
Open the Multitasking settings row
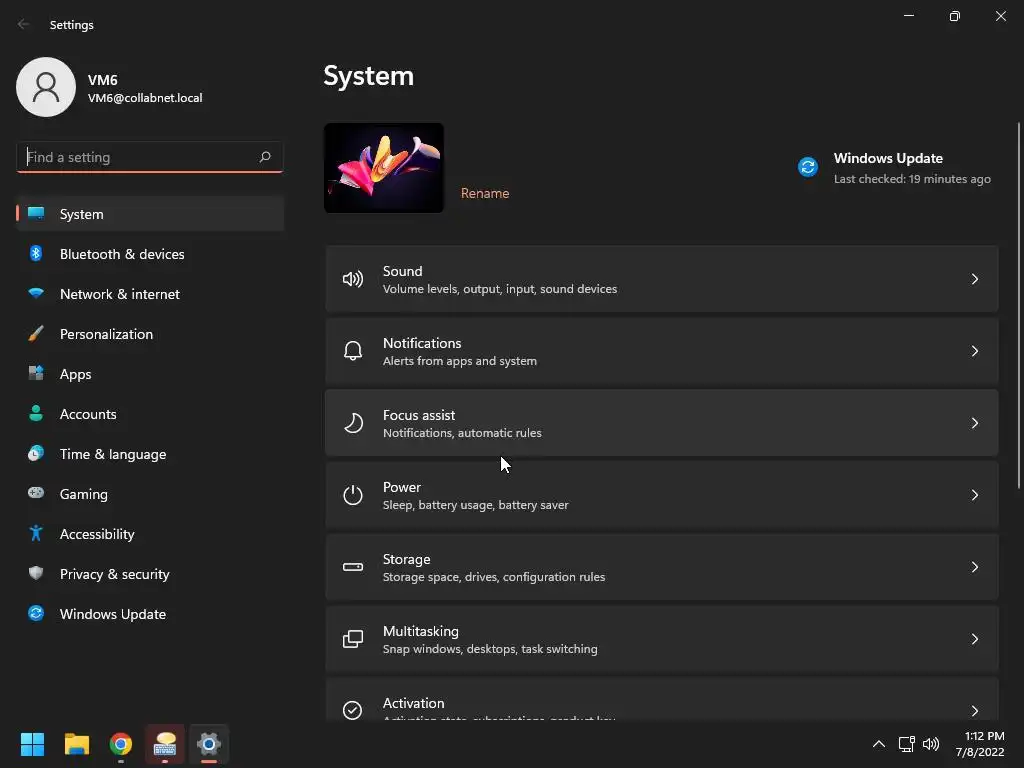(662, 639)
